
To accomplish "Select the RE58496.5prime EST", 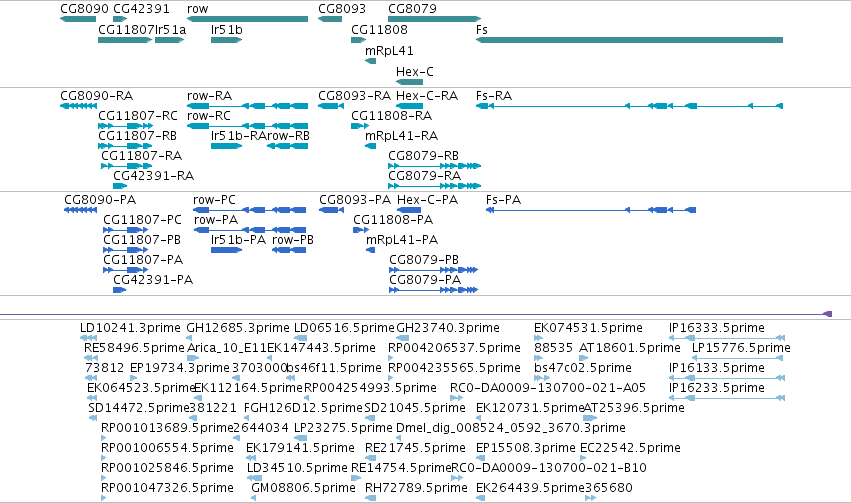I will [91, 358].
